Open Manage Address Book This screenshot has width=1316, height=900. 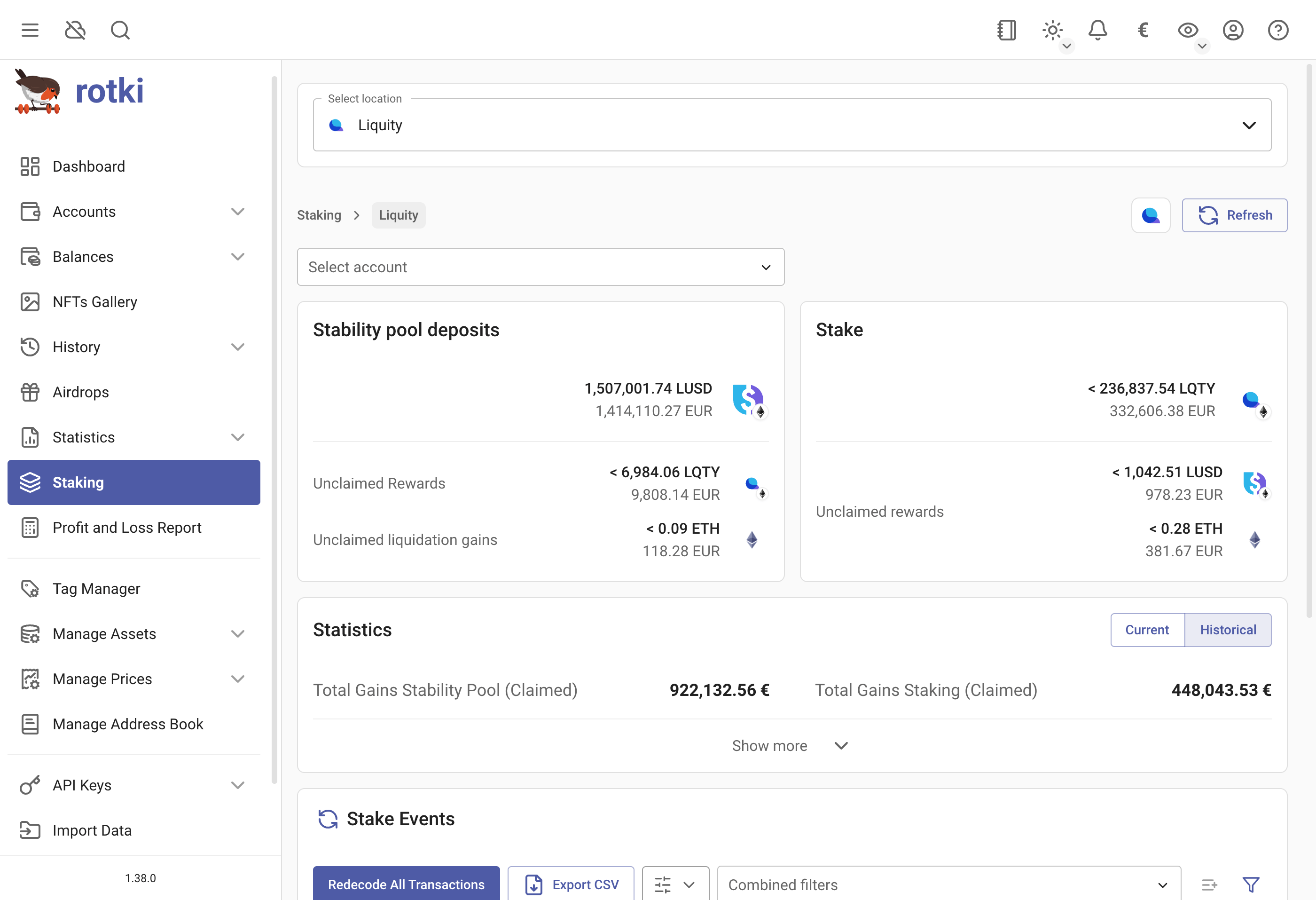pos(133,724)
